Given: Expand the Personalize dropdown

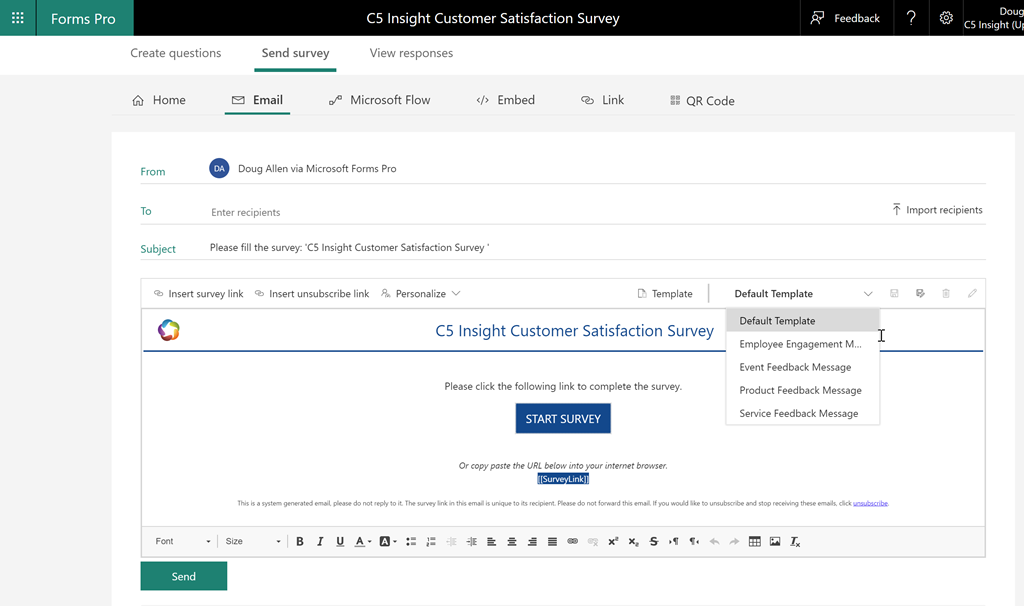Looking at the screenshot, I should tap(421, 294).
